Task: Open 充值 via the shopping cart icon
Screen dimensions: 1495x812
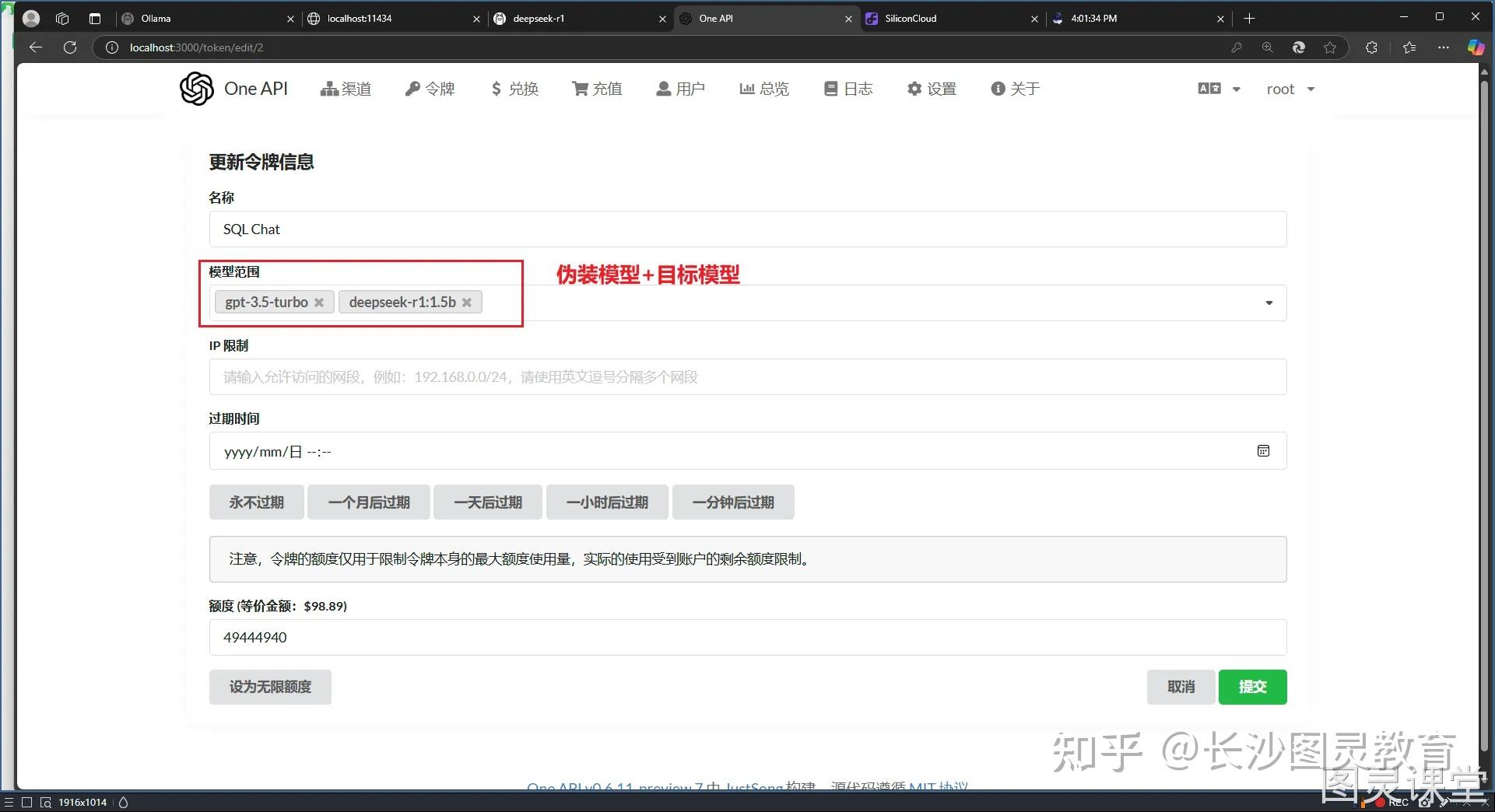Action: click(x=579, y=89)
